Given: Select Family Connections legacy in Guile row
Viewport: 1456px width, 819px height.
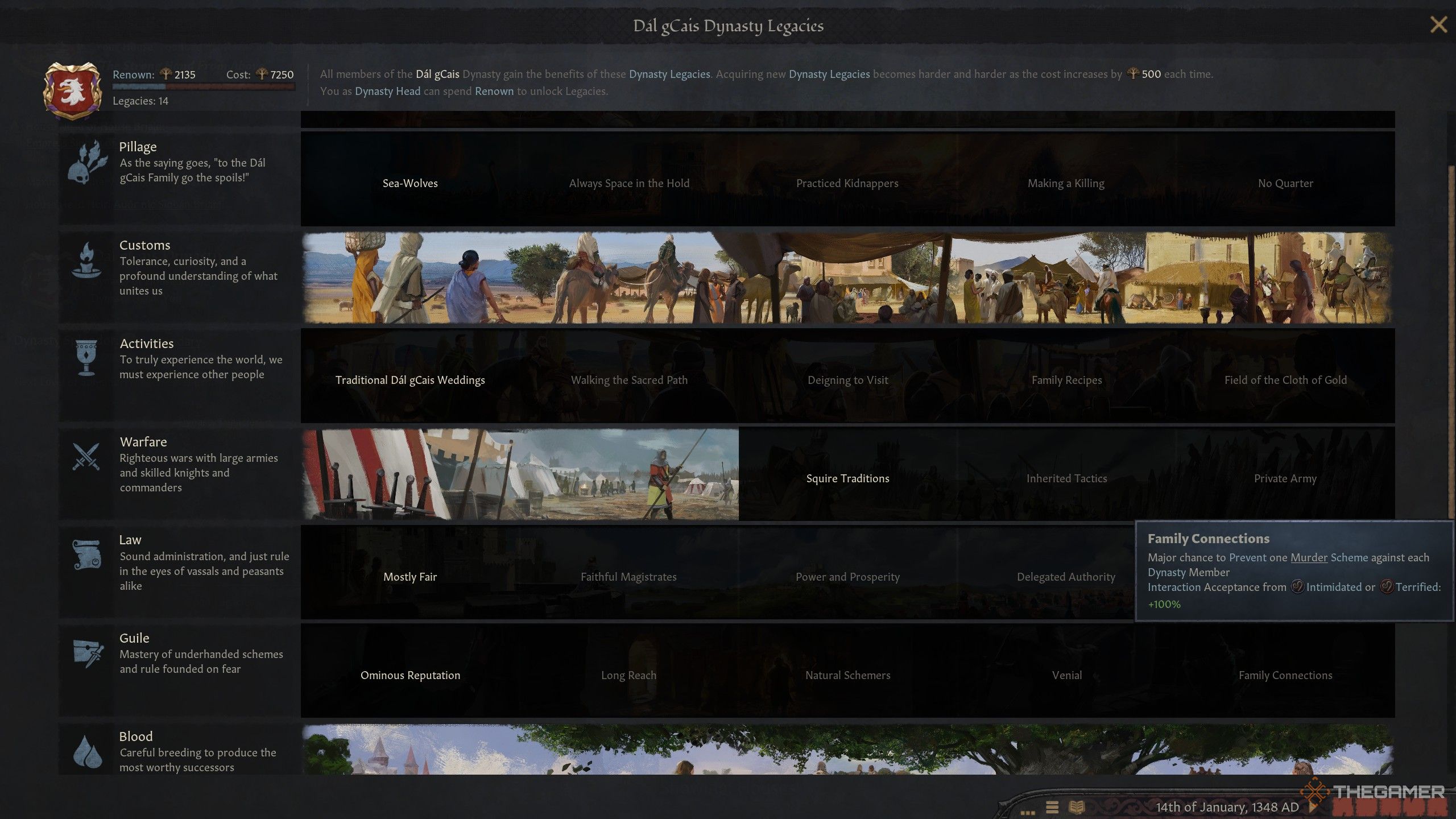Looking at the screenshot, I should click(1285, 675).
